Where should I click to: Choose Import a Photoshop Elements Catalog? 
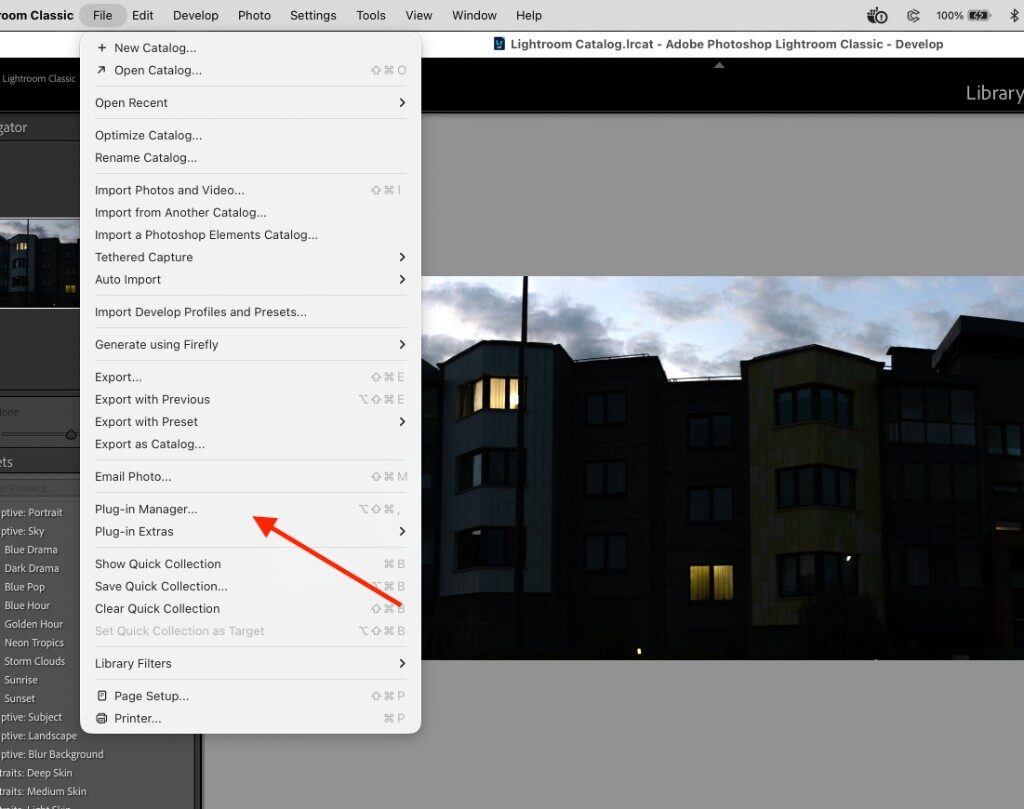pyautogui.click(x=250, y=234)
